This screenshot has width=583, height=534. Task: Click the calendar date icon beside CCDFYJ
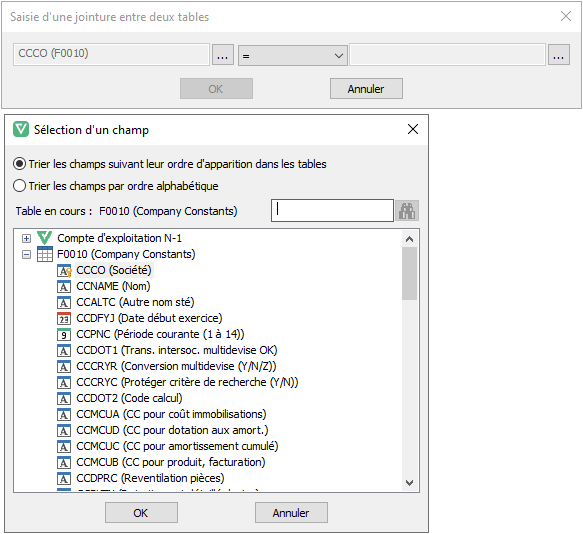[x=64, y=319]
